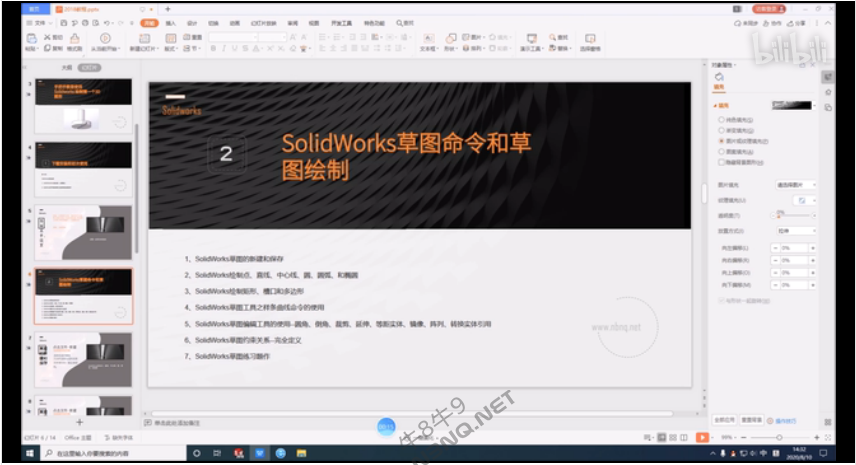The width and height of the screenshot is (856, 465).
Task: Open the File (文件) menu dropdown
Action: (39, 23)
